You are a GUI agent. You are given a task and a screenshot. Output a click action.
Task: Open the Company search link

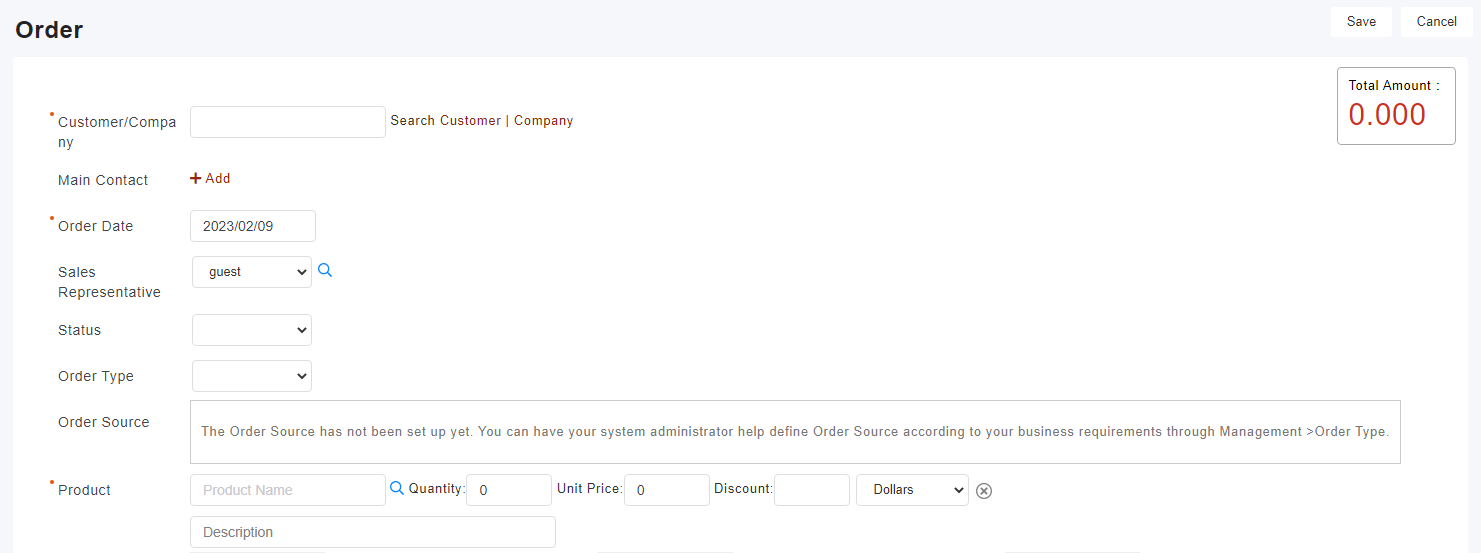click(x=544, y=120)
